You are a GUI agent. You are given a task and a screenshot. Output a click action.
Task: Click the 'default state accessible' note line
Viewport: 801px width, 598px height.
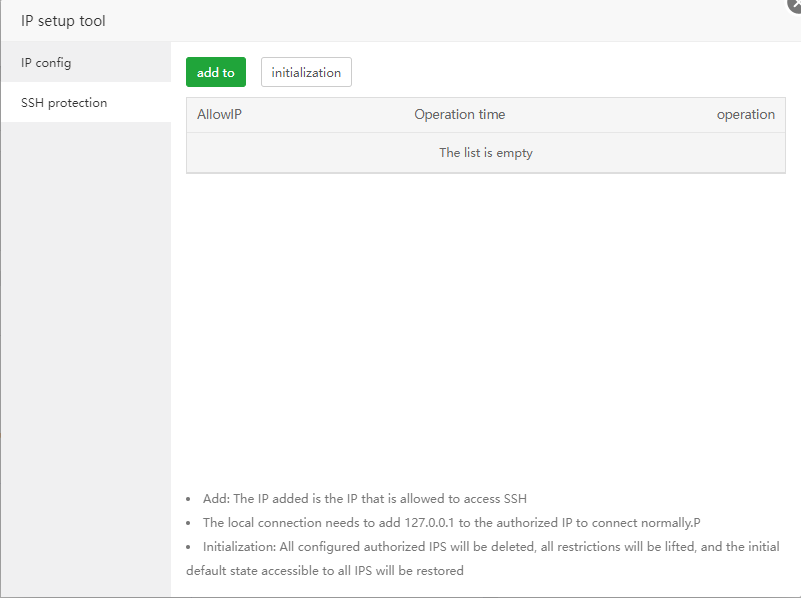tap(325, 571)
